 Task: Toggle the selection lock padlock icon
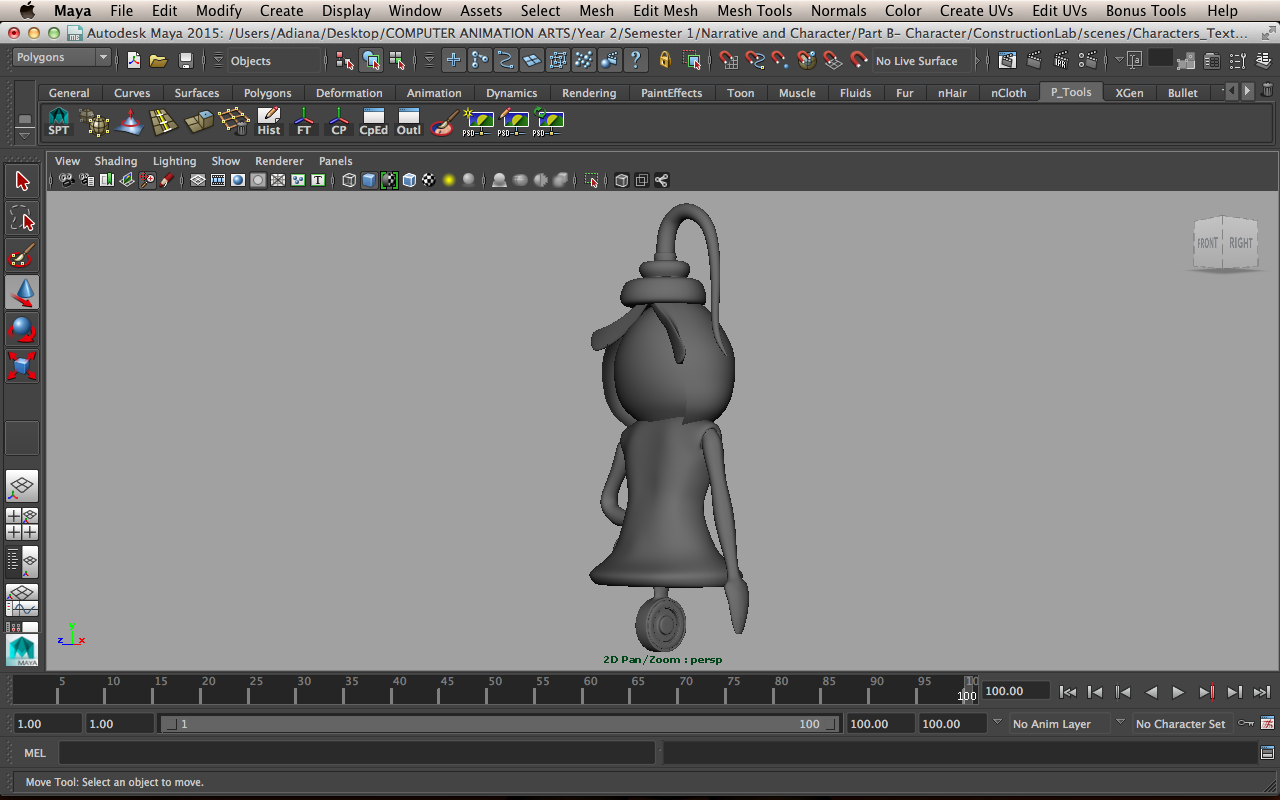click(x=665, y=61)
